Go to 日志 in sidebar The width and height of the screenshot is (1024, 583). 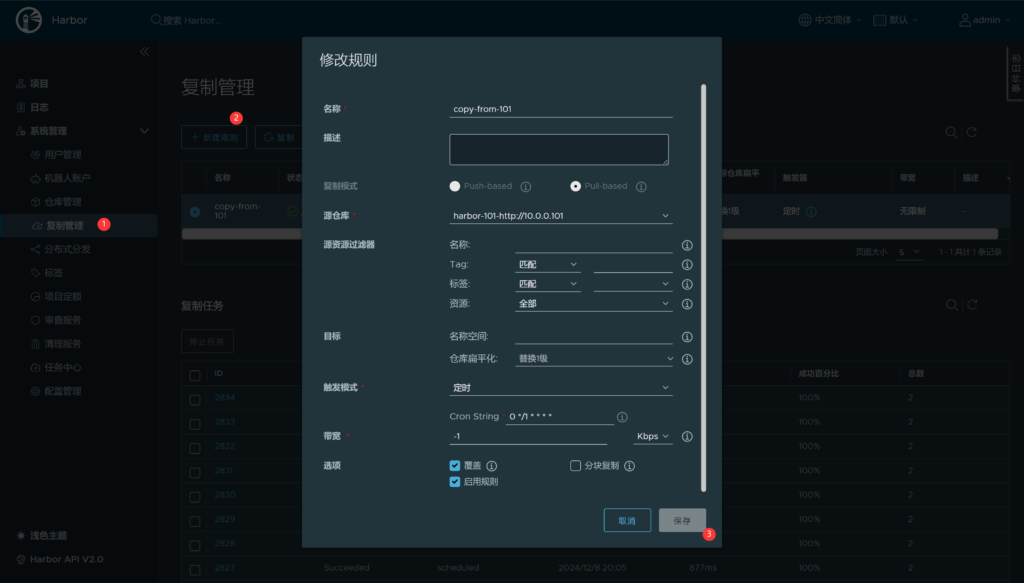pos(39,107)
